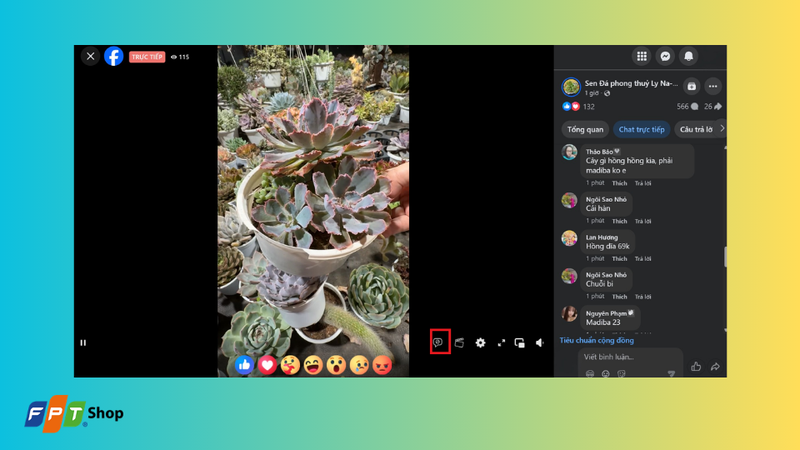Viewport: 800px width, 450px height.
Task: Click the public globe privacy icon
Action: [x=607, y=93]
